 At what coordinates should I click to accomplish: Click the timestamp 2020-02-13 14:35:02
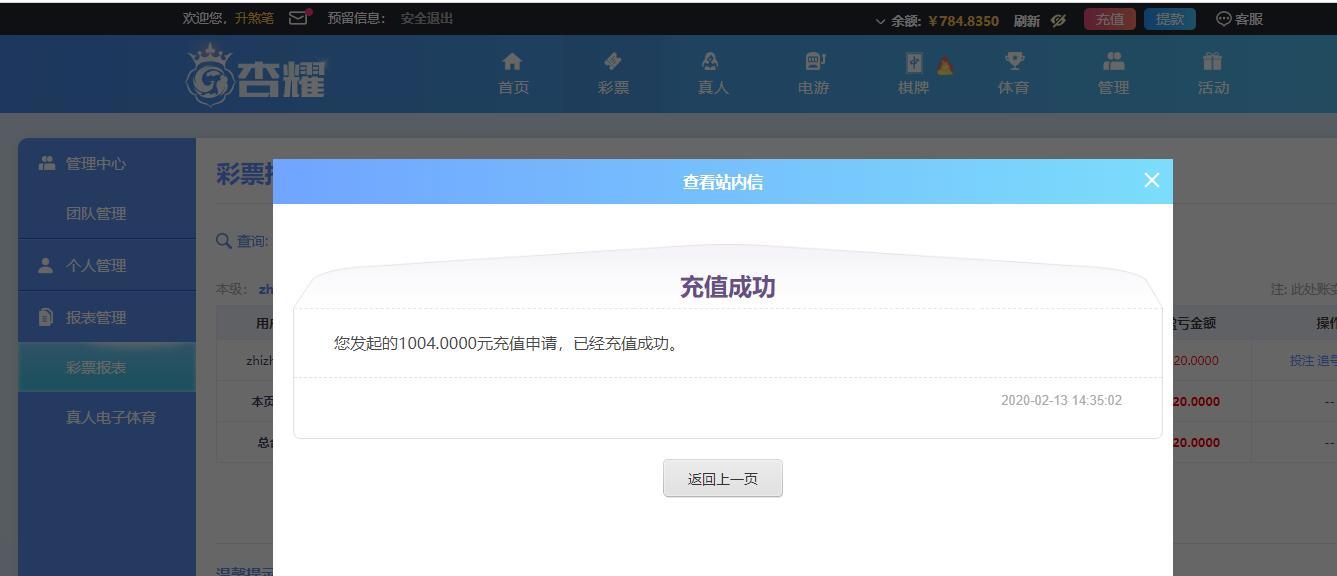tap(1061, 400)
